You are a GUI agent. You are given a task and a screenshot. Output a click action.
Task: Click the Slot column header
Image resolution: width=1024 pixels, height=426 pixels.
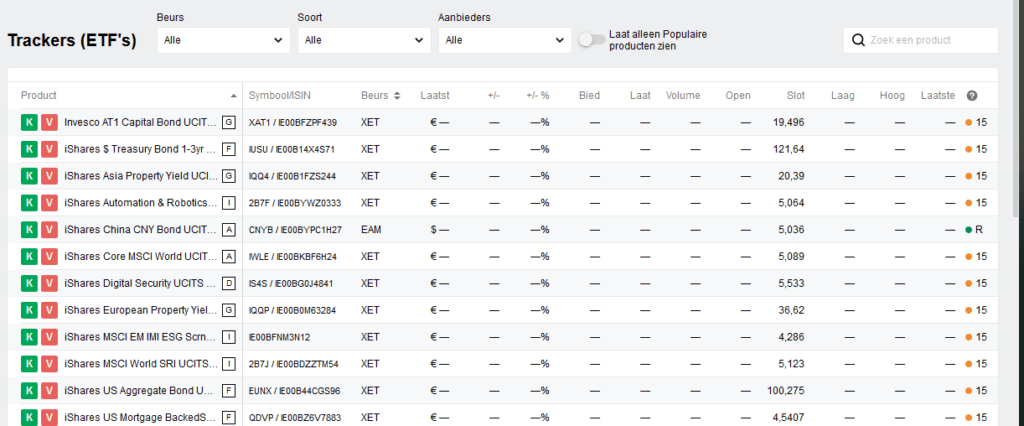point(795,95)
